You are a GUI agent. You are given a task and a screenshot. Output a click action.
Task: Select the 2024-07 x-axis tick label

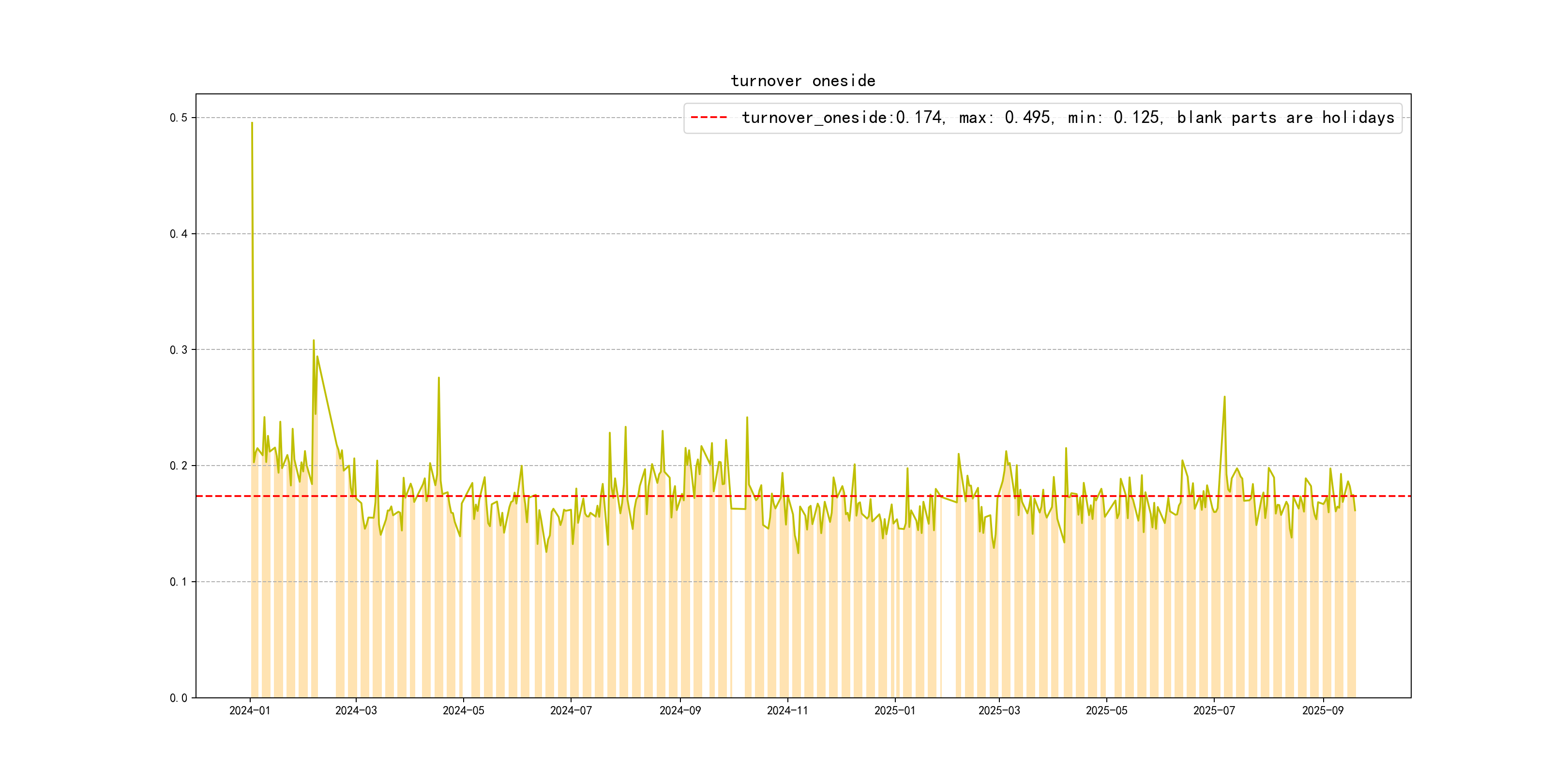(x=571, y=710)
